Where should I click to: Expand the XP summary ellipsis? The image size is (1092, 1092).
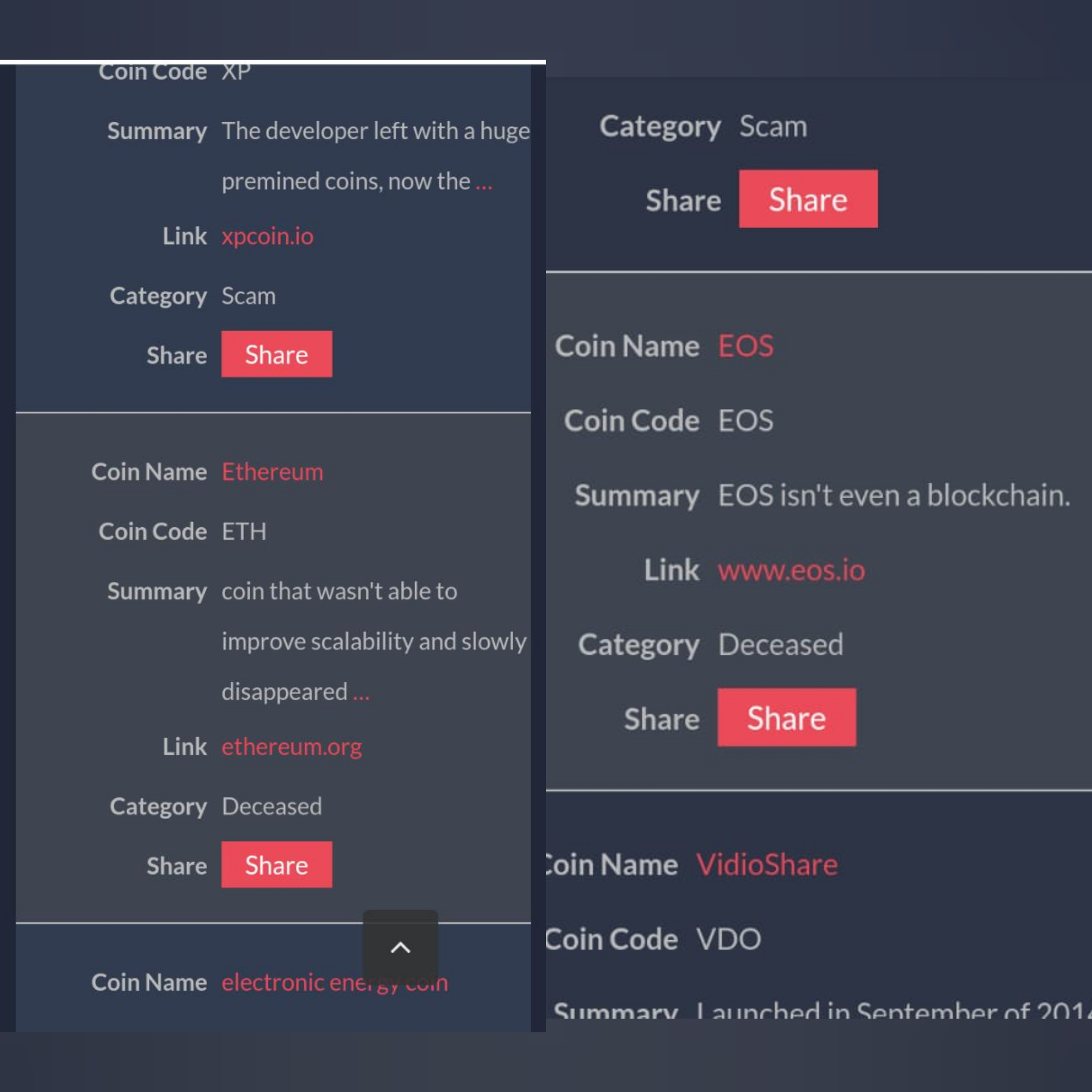click(484, 182)
